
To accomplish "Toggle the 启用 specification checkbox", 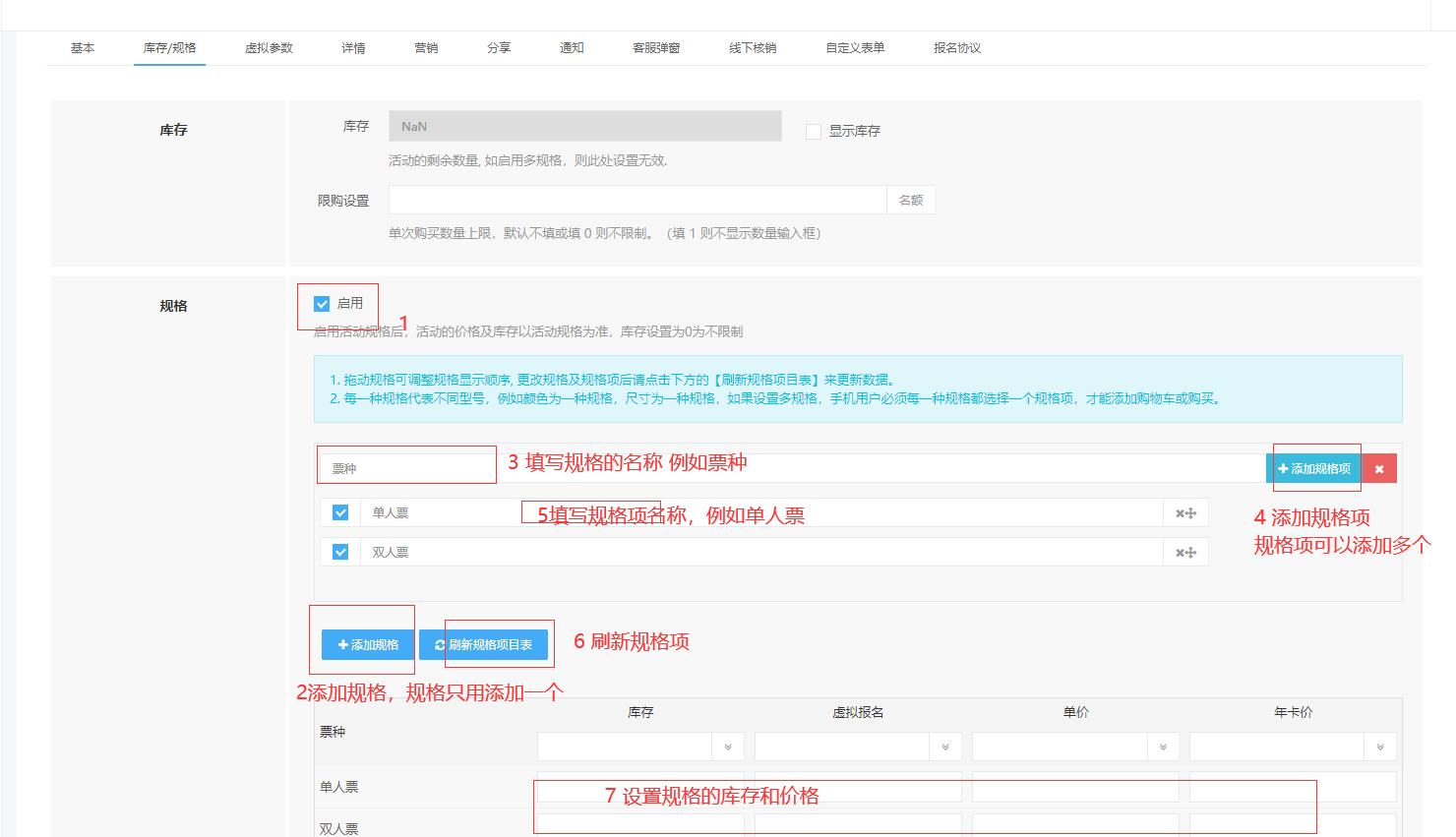I will click(x=322, y=304).
